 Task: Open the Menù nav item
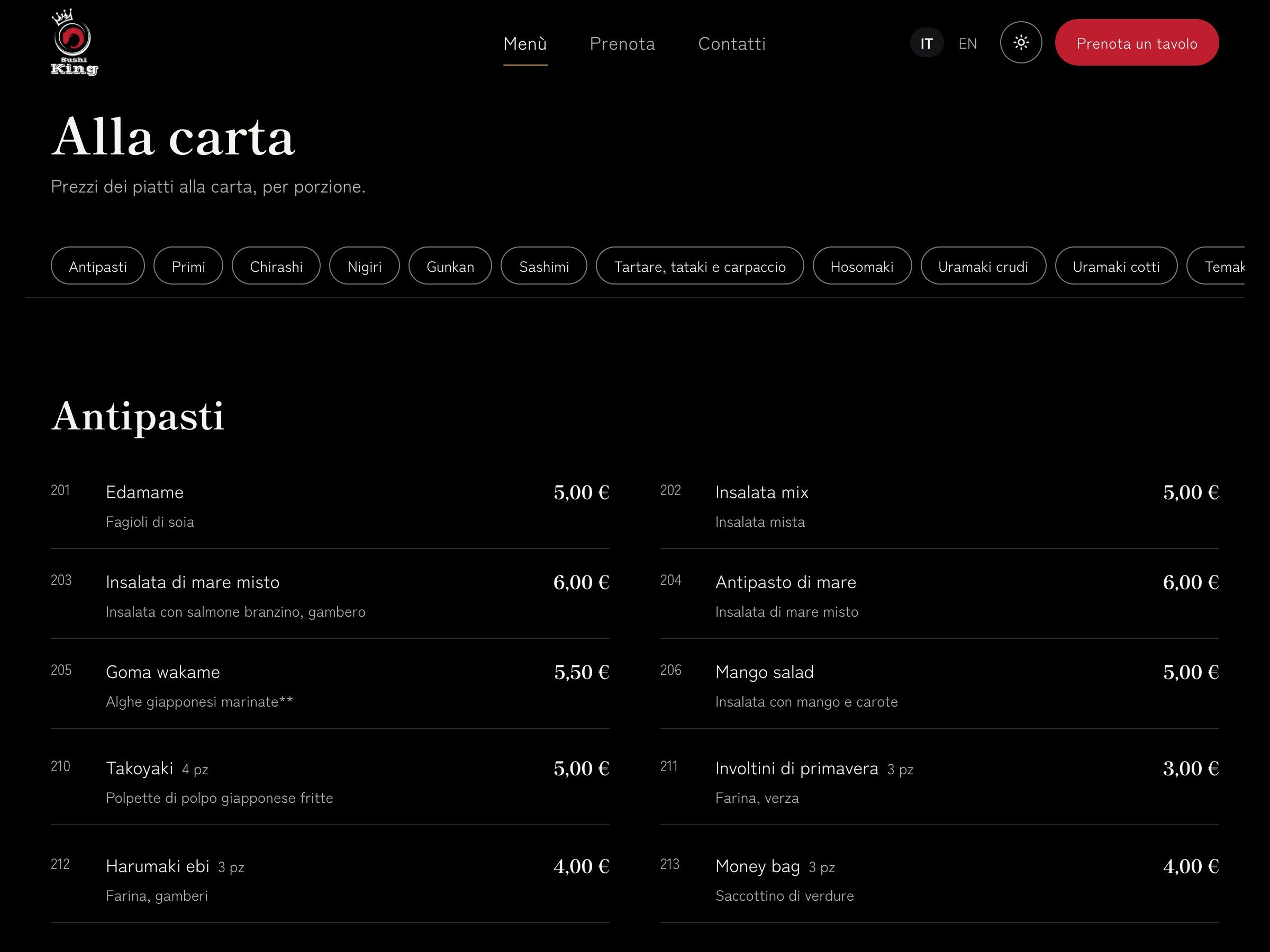(525, 44)
